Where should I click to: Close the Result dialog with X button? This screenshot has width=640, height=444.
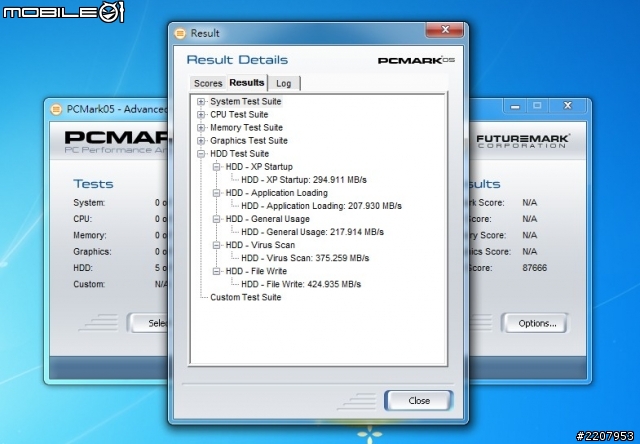click(x=445, y=30)
